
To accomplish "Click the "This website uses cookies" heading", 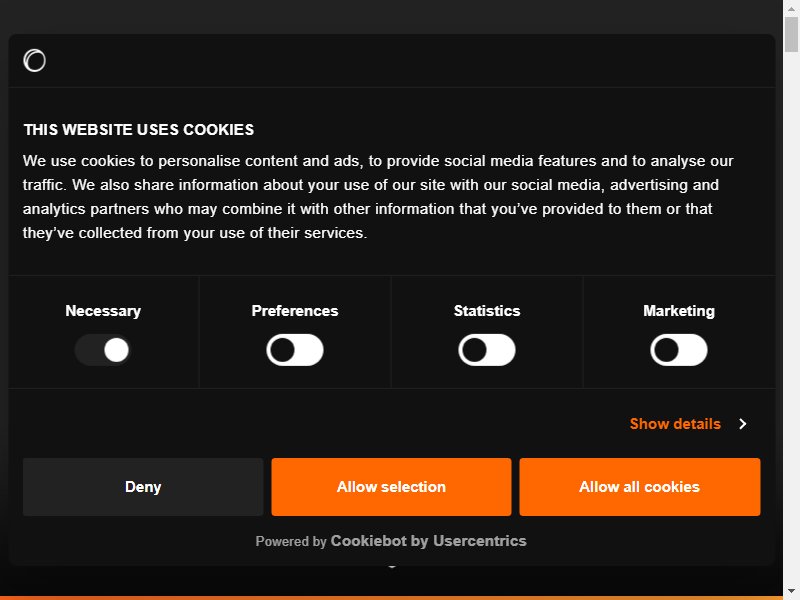I will [139, 130].
